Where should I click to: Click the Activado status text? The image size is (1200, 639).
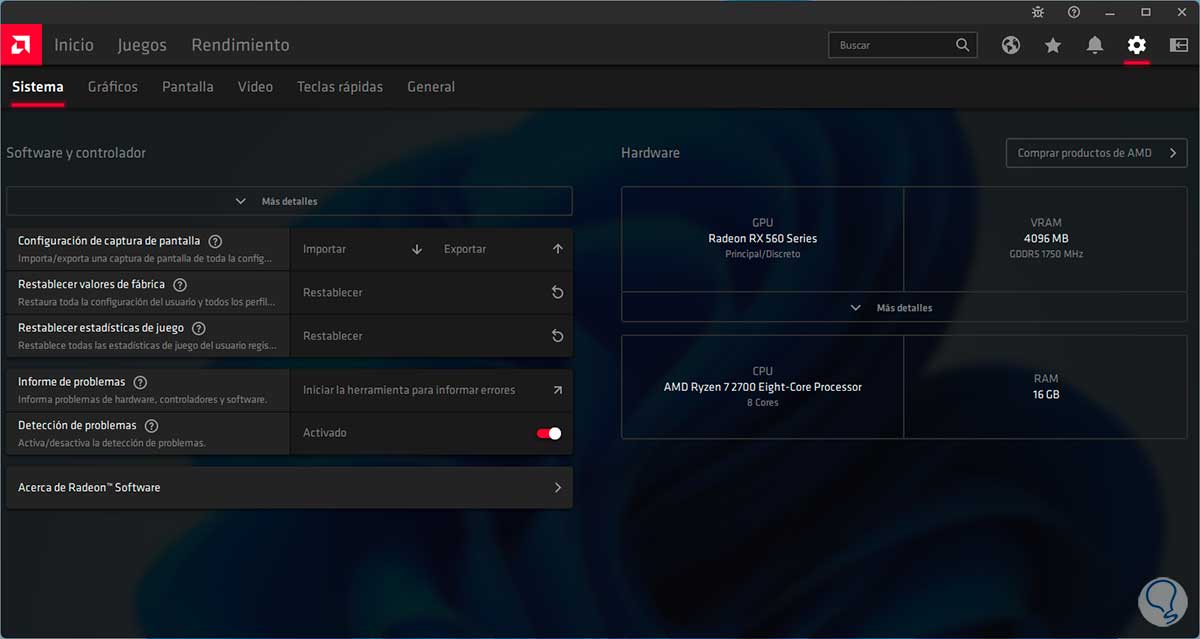(325, 433)
